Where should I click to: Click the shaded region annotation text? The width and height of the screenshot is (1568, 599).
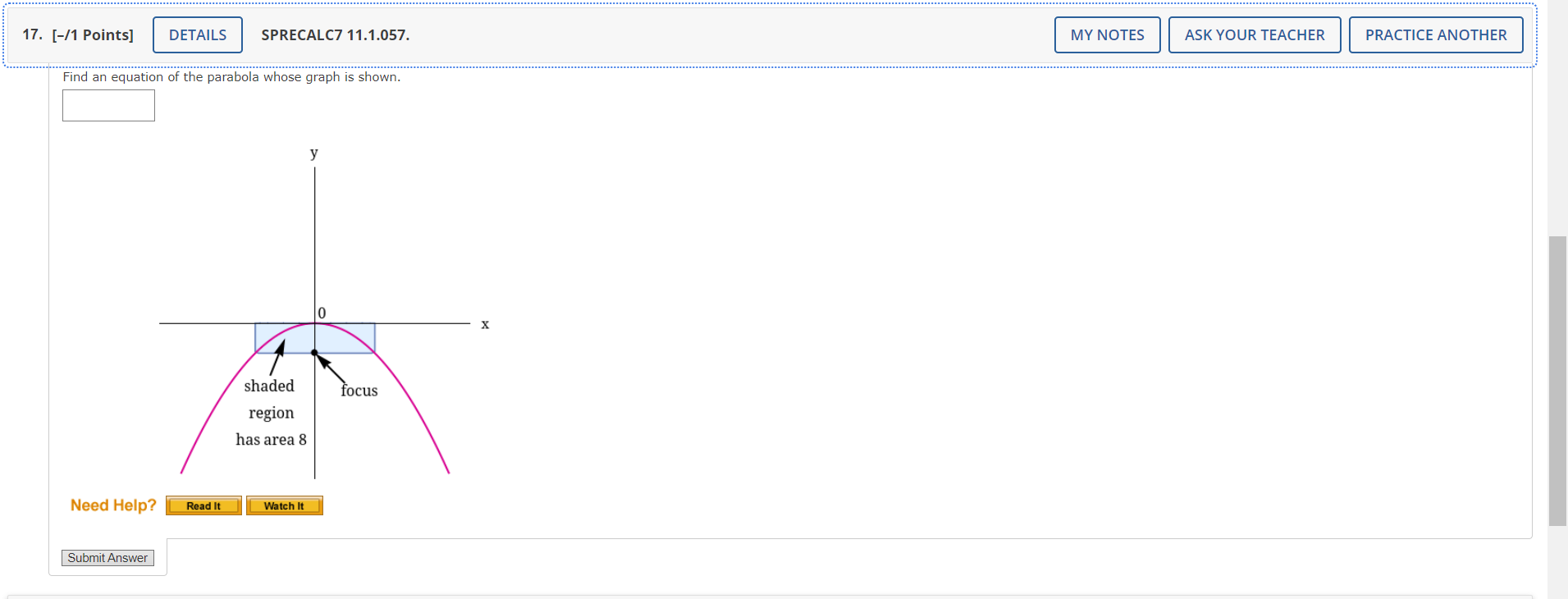pos(271,413)
